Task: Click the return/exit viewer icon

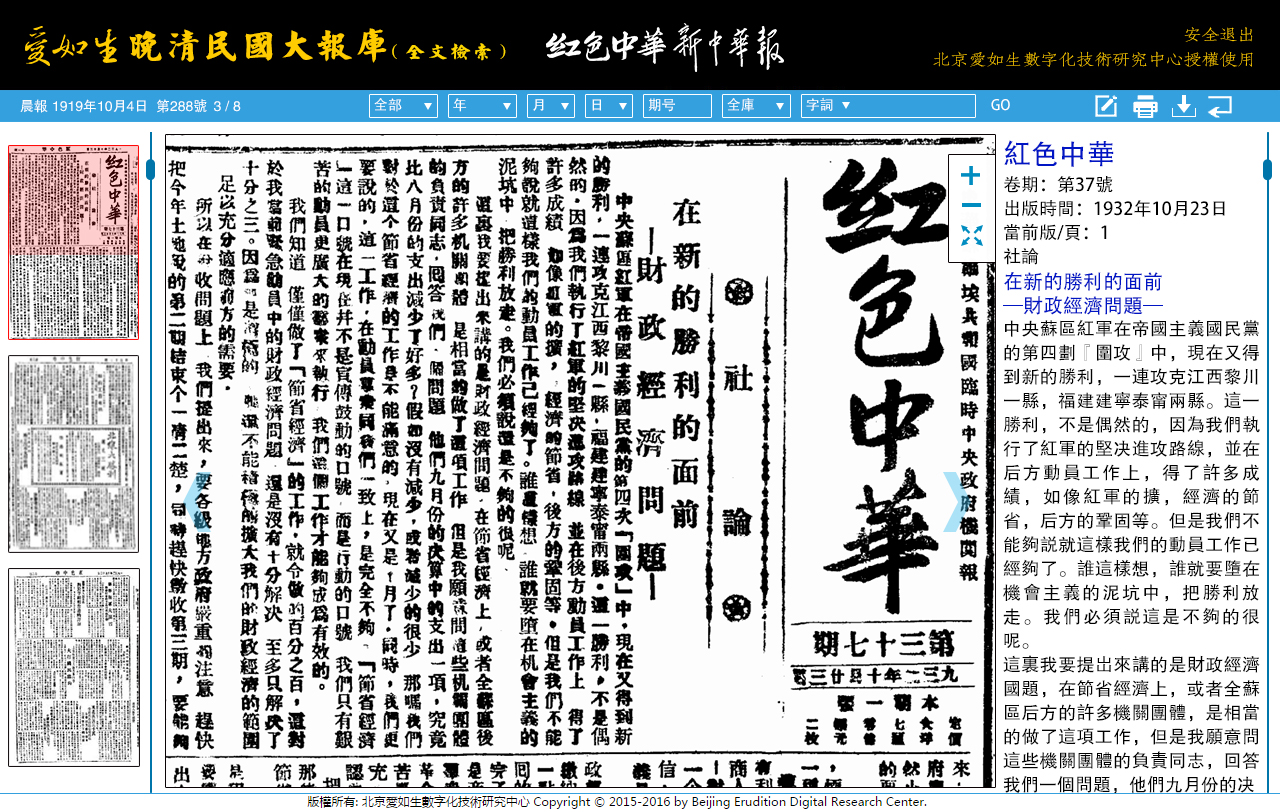Action: coord(1220,105)
